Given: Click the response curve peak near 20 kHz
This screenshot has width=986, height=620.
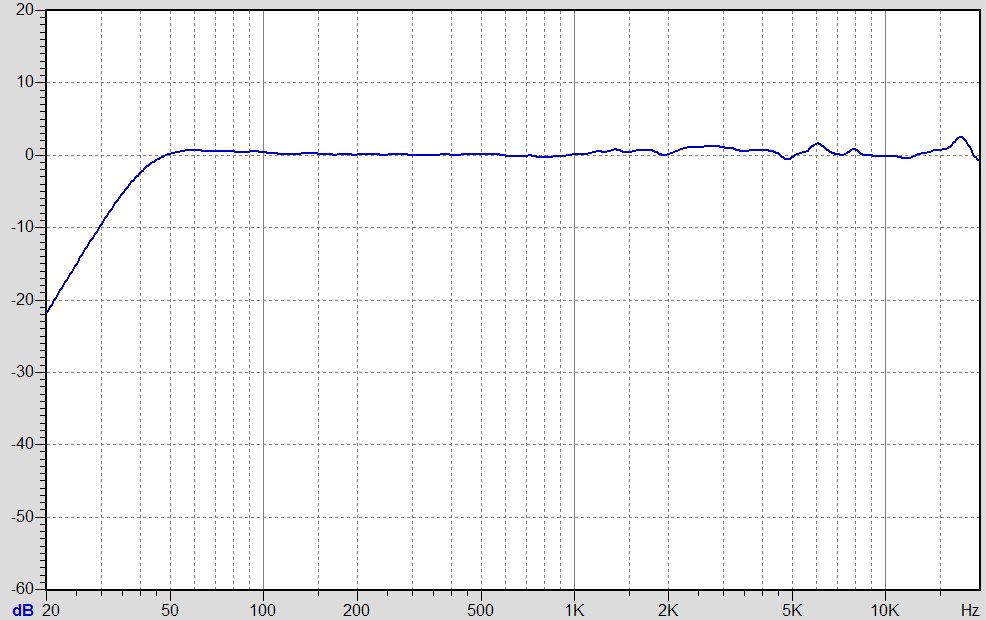Looking at the screenshot, I should pos(960,137).
